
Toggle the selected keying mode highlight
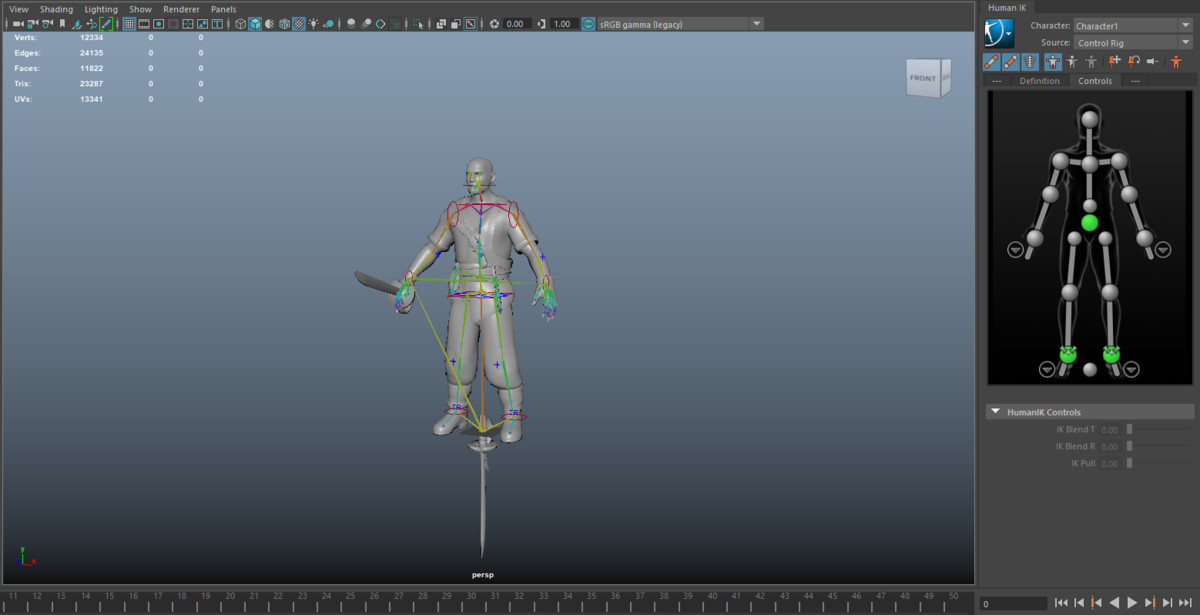point(1053,61)
